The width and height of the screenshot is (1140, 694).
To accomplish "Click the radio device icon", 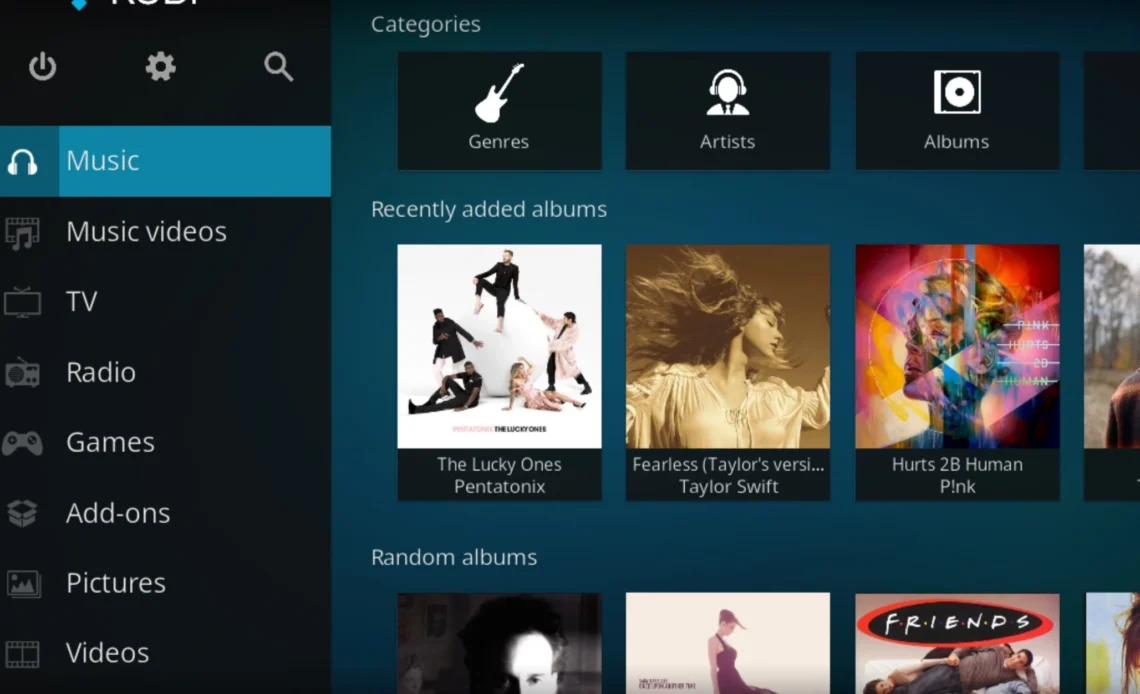I will pyautogui.click(x=23, y=372).
